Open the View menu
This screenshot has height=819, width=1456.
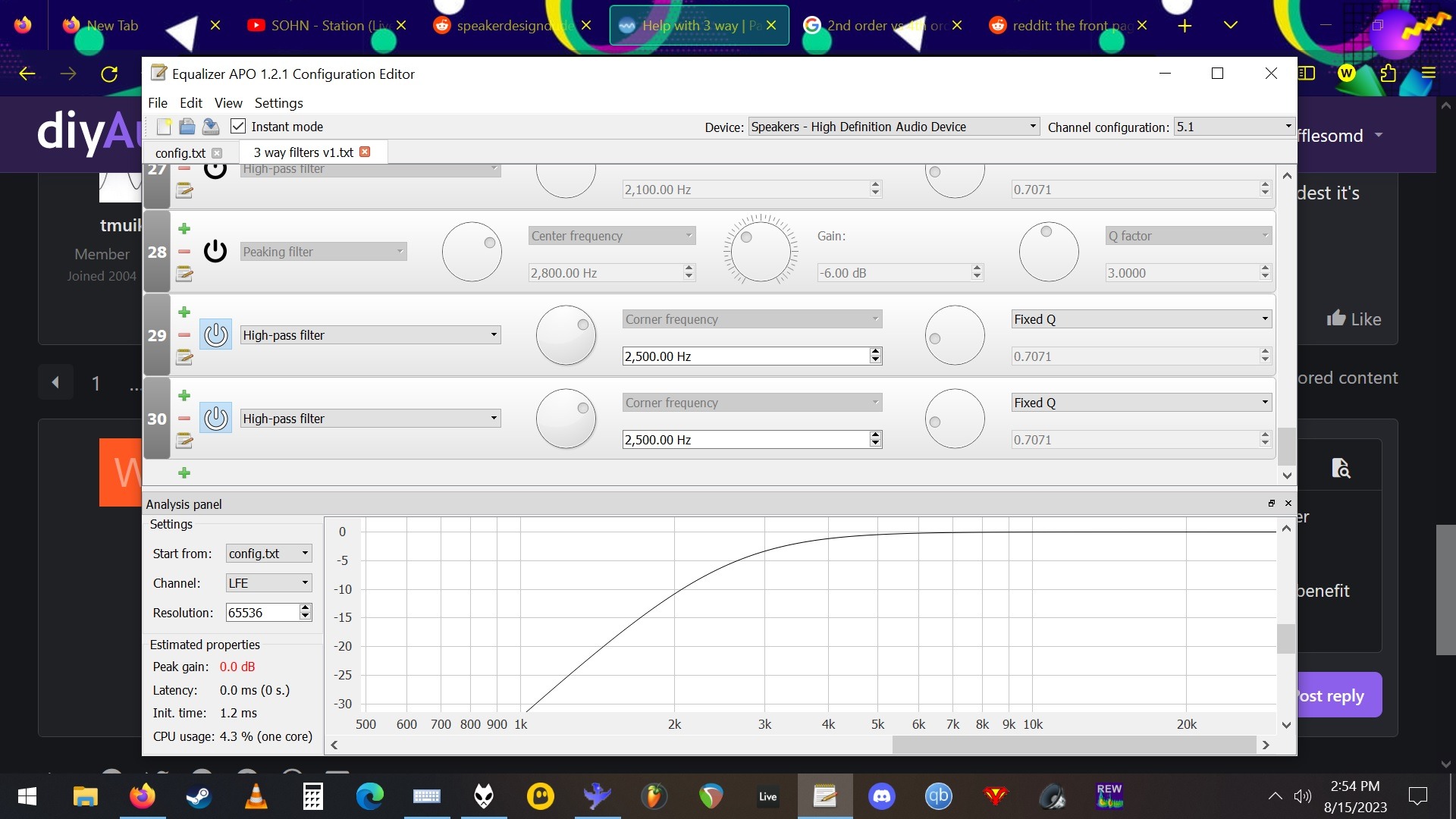tap(228, 102)
